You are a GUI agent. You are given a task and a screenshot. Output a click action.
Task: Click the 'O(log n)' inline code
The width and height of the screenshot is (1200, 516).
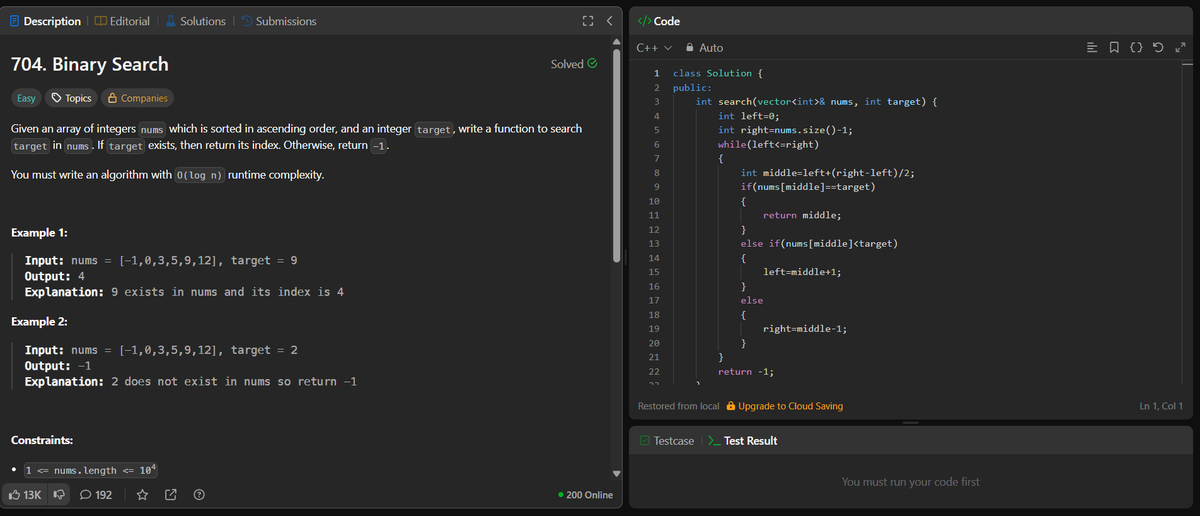tap(199, 176)
